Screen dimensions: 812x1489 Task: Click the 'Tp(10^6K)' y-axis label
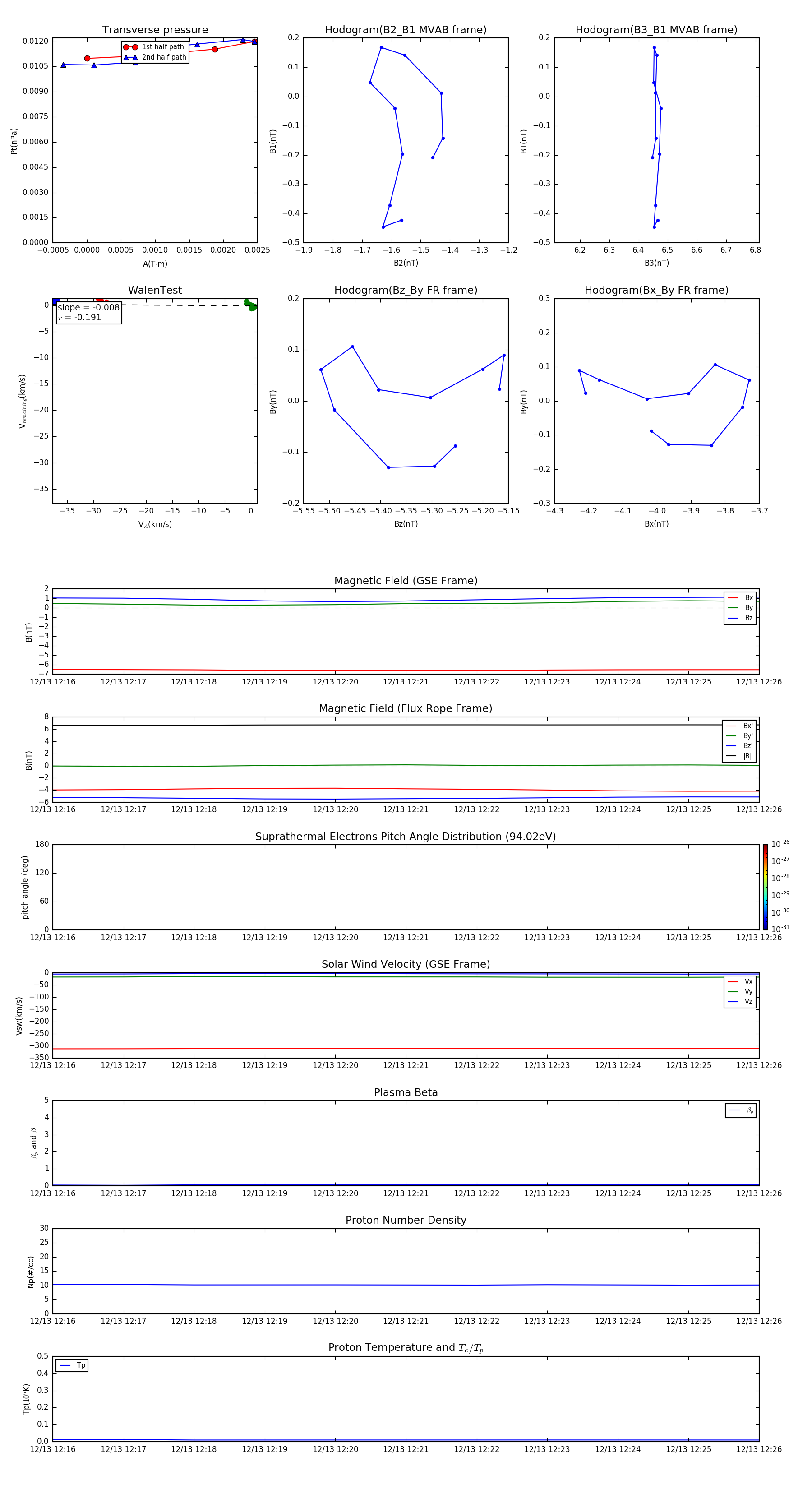click(x=26, y=1399)
